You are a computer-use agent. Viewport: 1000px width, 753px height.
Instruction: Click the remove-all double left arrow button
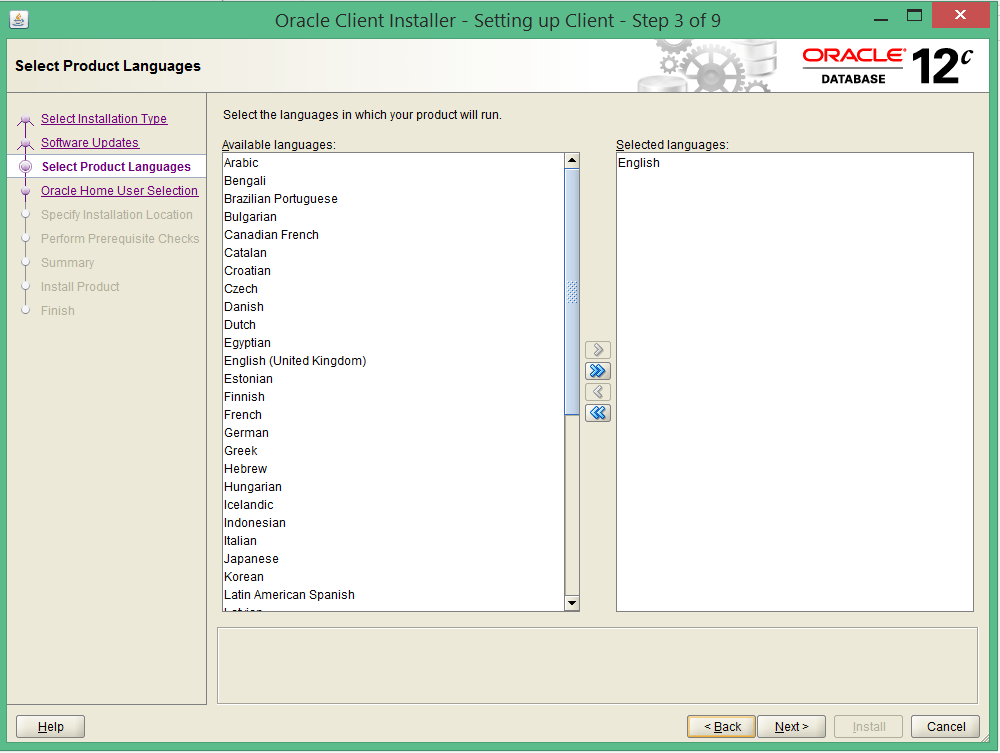598,413
